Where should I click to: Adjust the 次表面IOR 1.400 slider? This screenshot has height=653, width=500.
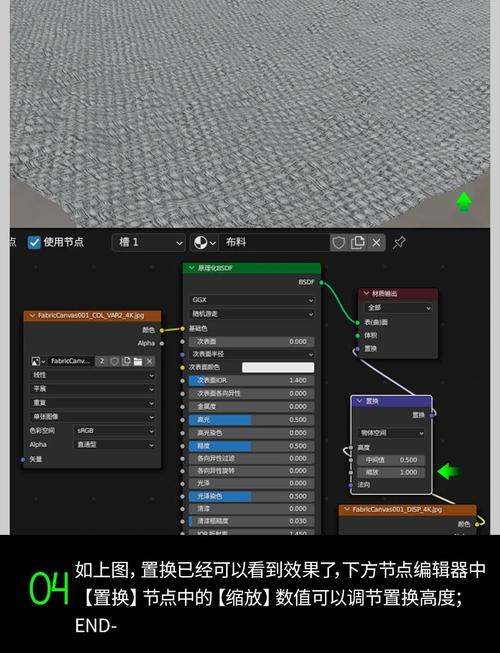[251, 381]
